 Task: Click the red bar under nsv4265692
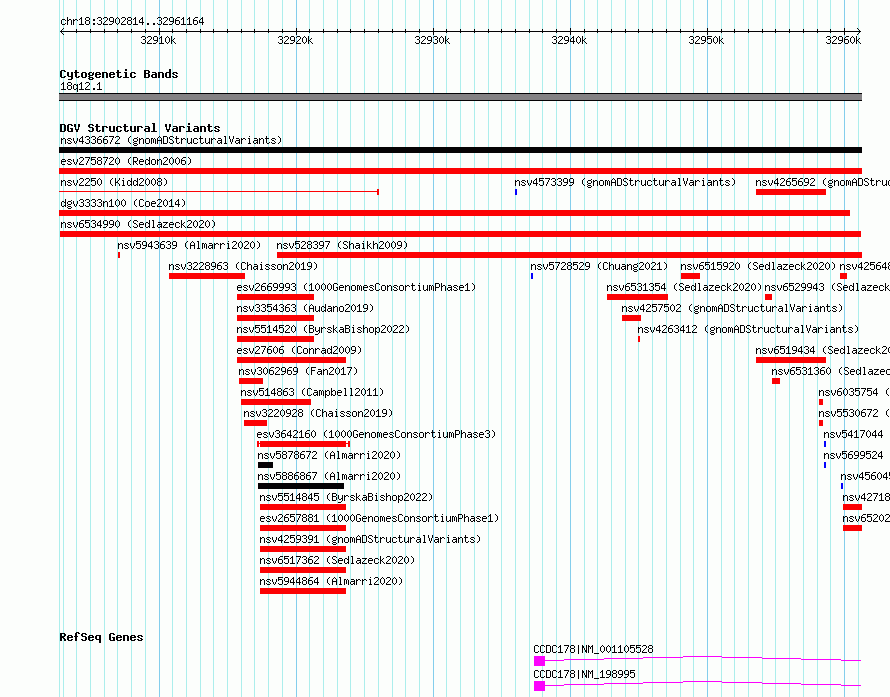[791, 192]
